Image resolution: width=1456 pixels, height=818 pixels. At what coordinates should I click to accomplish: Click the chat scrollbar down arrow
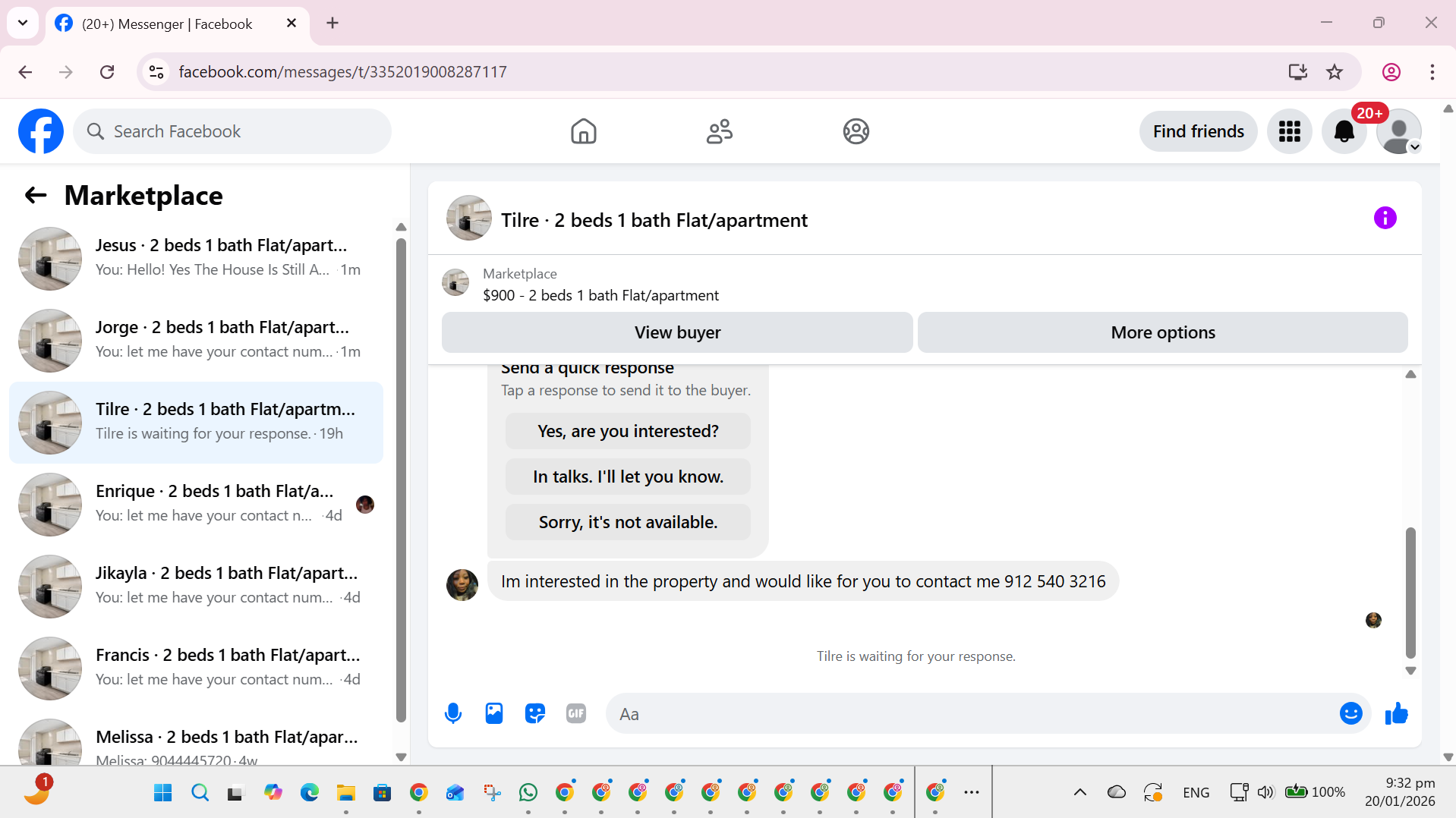click(1410, 671)
